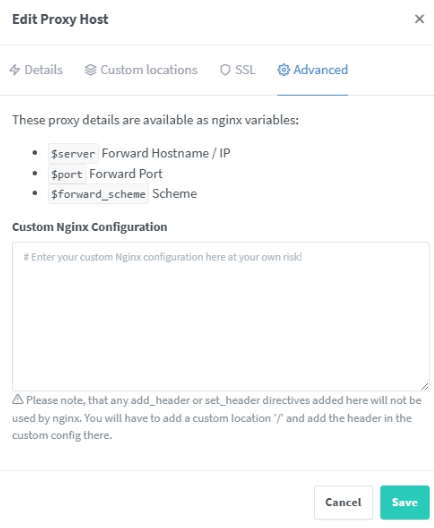434x528 pixels.
Task: Click the Save button
Action: coord(405,502)
